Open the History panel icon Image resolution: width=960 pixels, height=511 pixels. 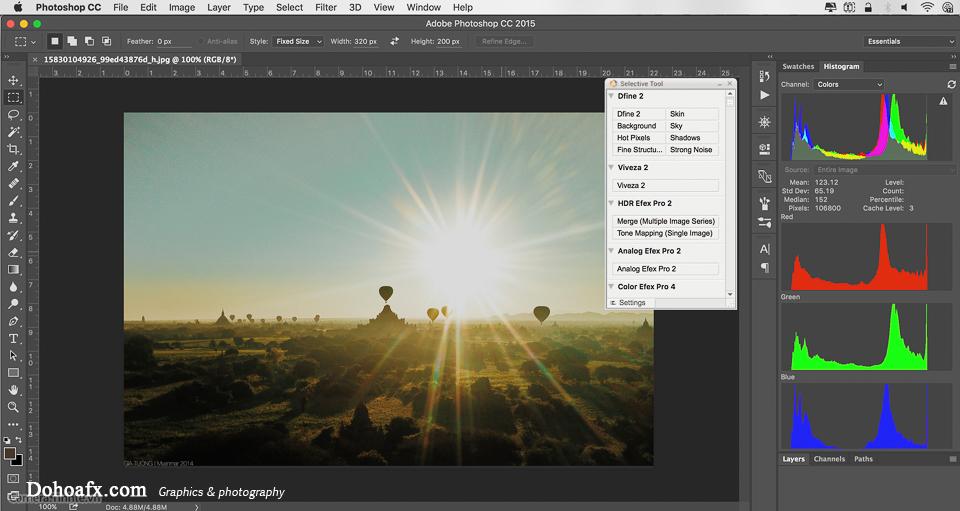[765, 76]
